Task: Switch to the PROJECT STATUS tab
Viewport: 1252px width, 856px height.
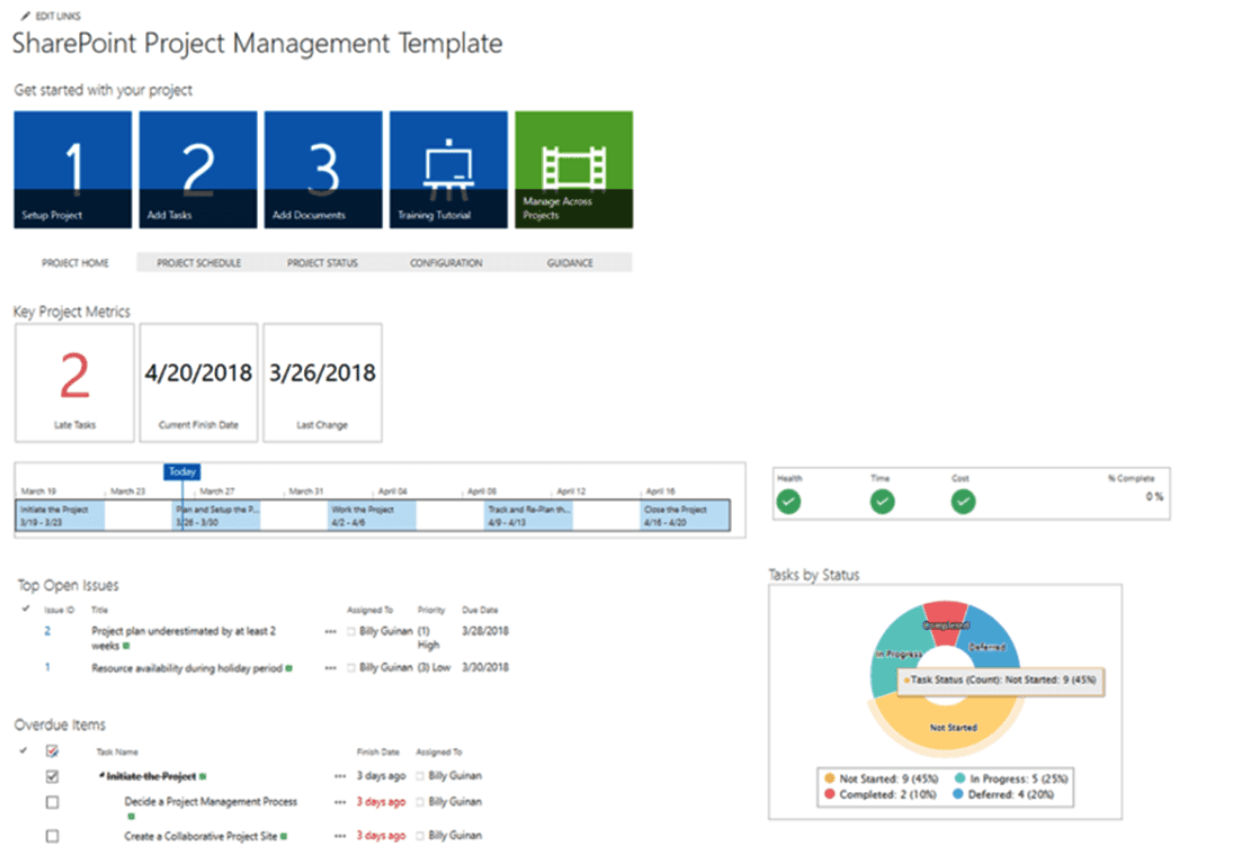Action: point(322,263)
